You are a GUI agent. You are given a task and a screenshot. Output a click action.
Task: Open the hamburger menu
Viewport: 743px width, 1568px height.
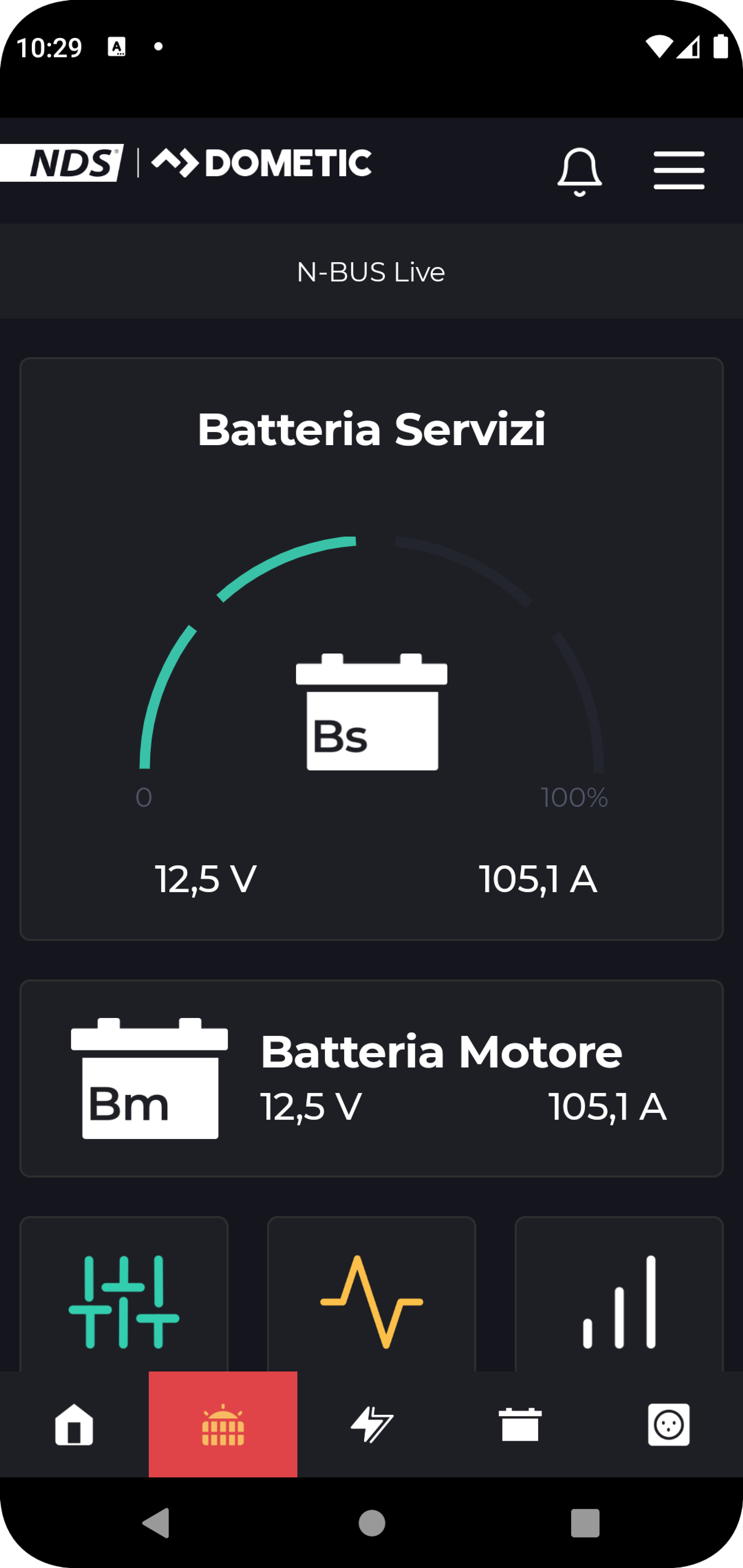[x=678, y=170]
